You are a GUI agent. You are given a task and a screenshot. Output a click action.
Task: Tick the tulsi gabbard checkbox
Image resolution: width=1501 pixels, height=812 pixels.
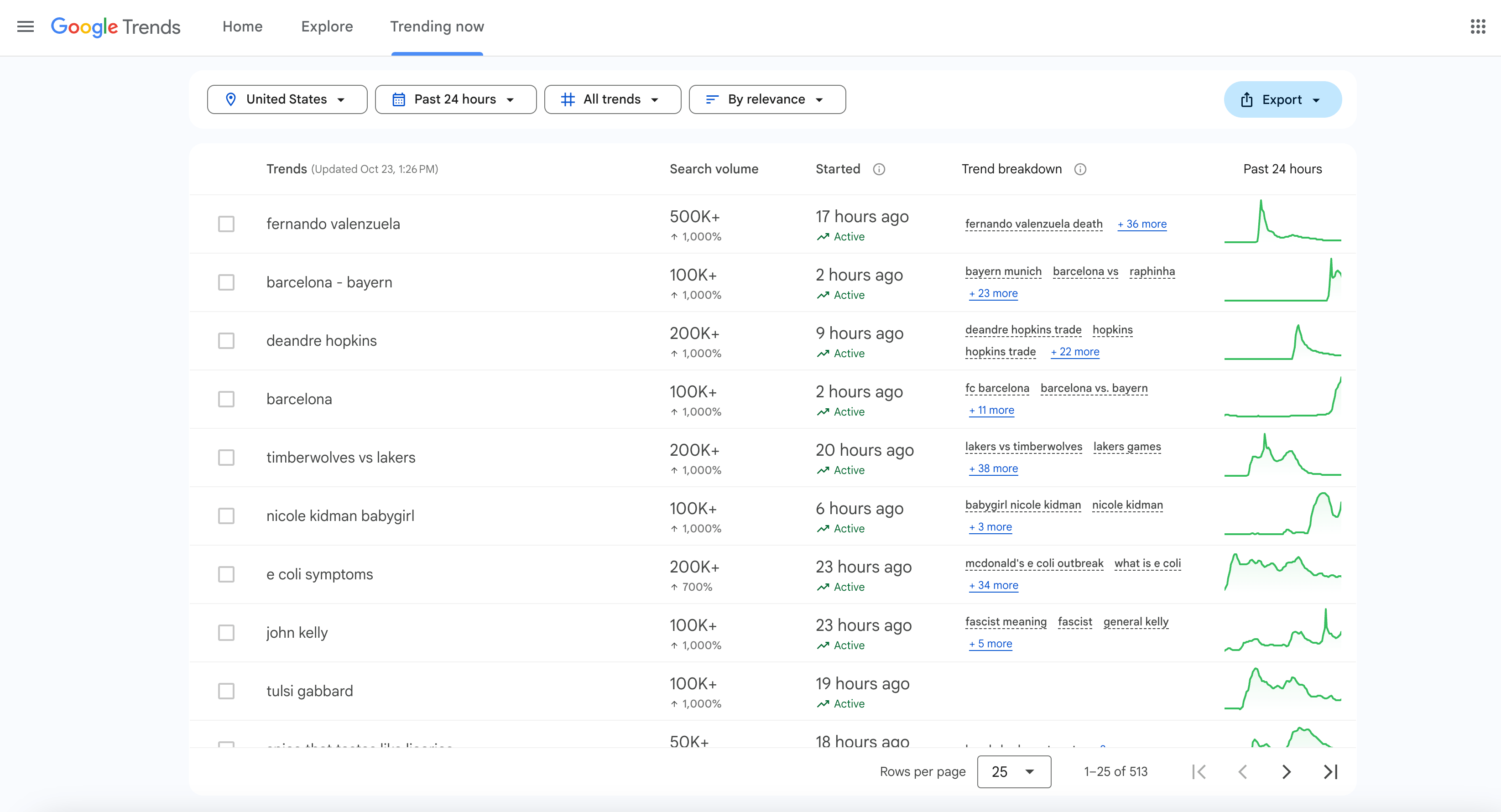(x=226, y=691)
